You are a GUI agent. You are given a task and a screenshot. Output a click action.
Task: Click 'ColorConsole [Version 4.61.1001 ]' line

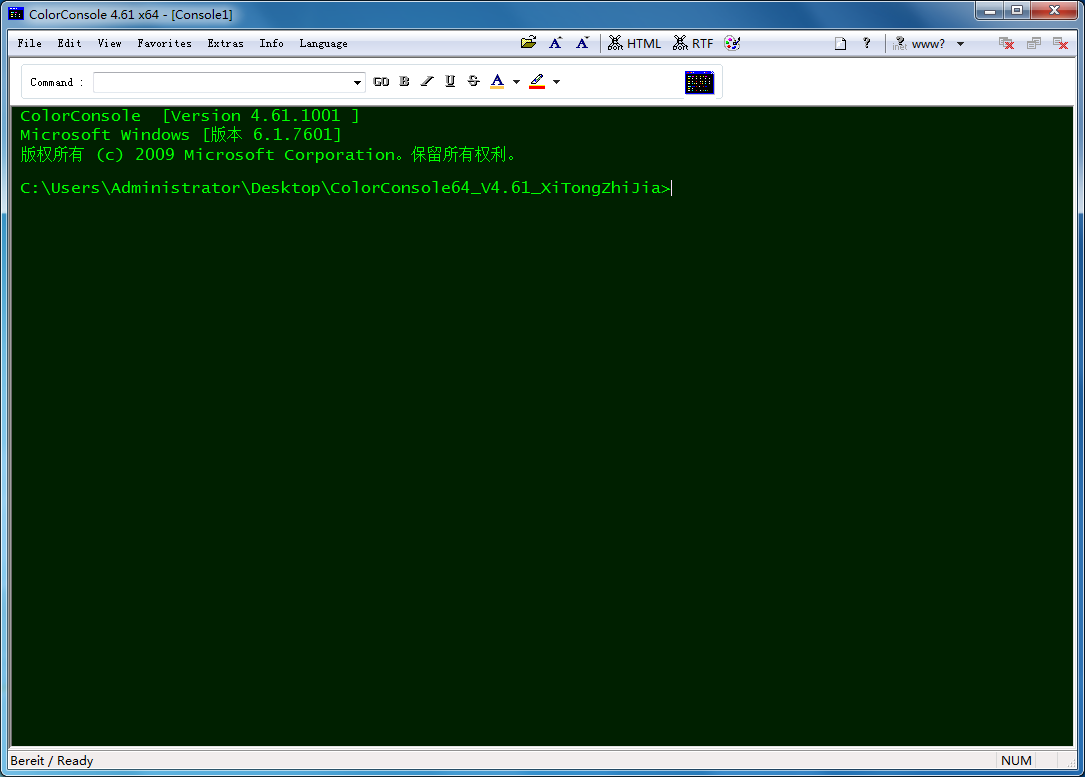tap(190, 116)
